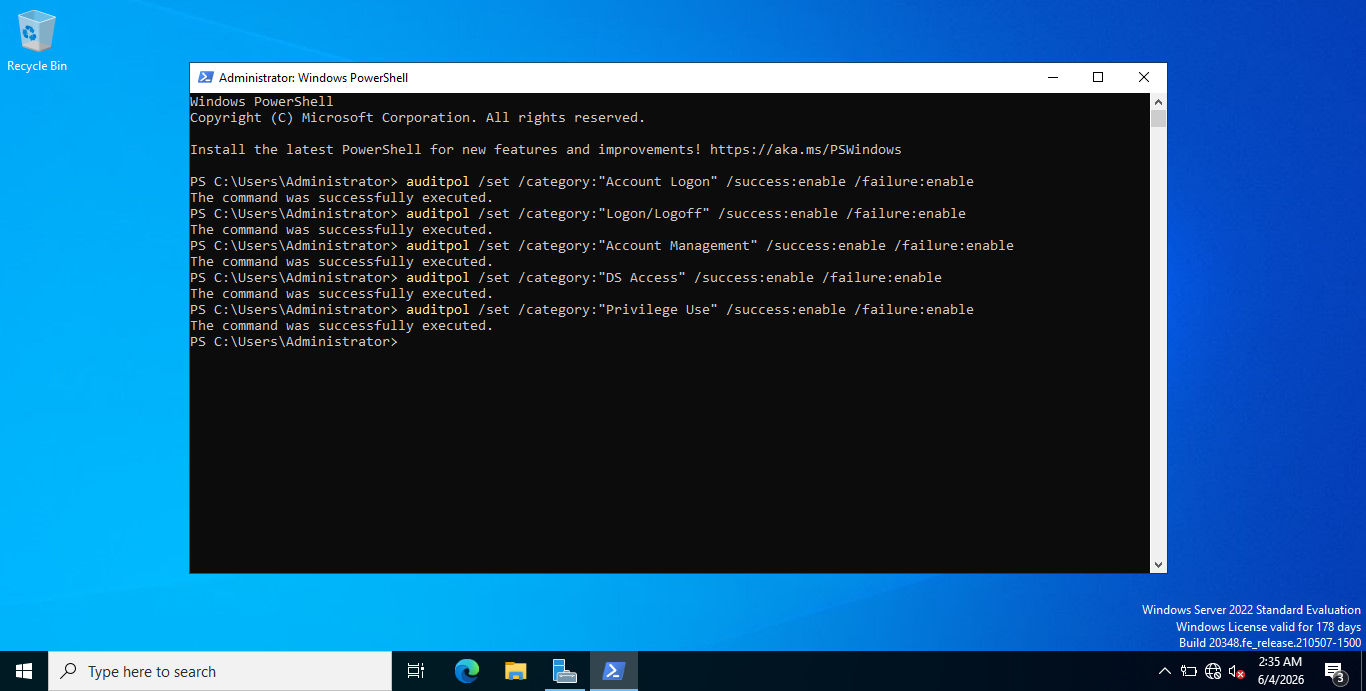The image size is (1366, 691).
Task: Minimize the PowerShell window
Action: (1053, 77)
